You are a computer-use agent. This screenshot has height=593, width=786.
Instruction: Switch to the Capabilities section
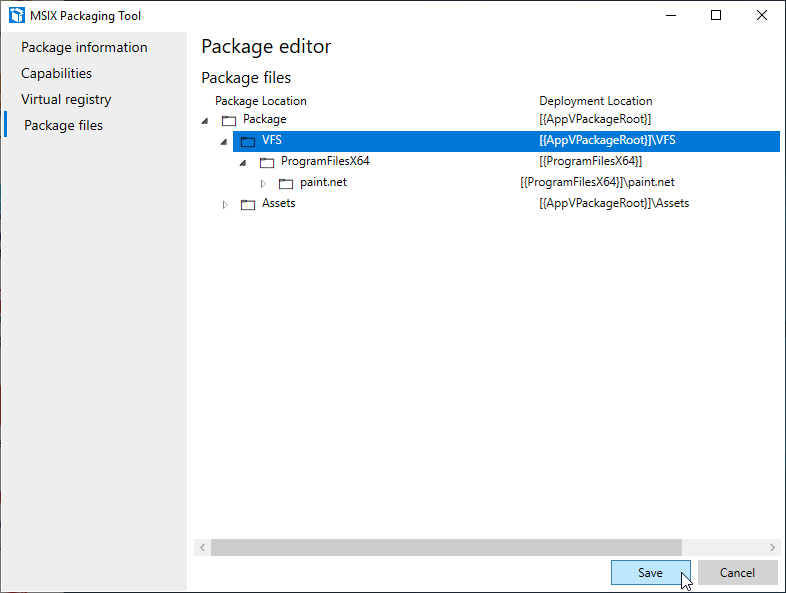[56, 73]
